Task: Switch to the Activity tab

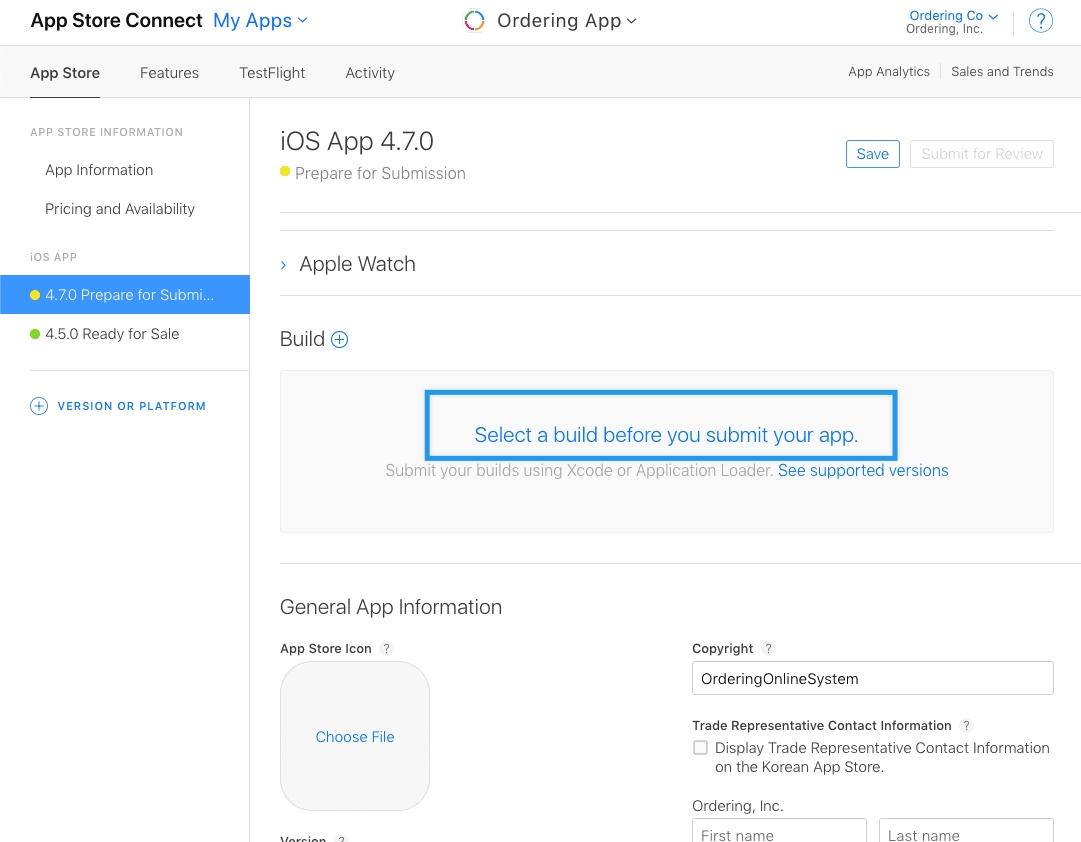Action: pyautogui.click(x=370, y=73)
